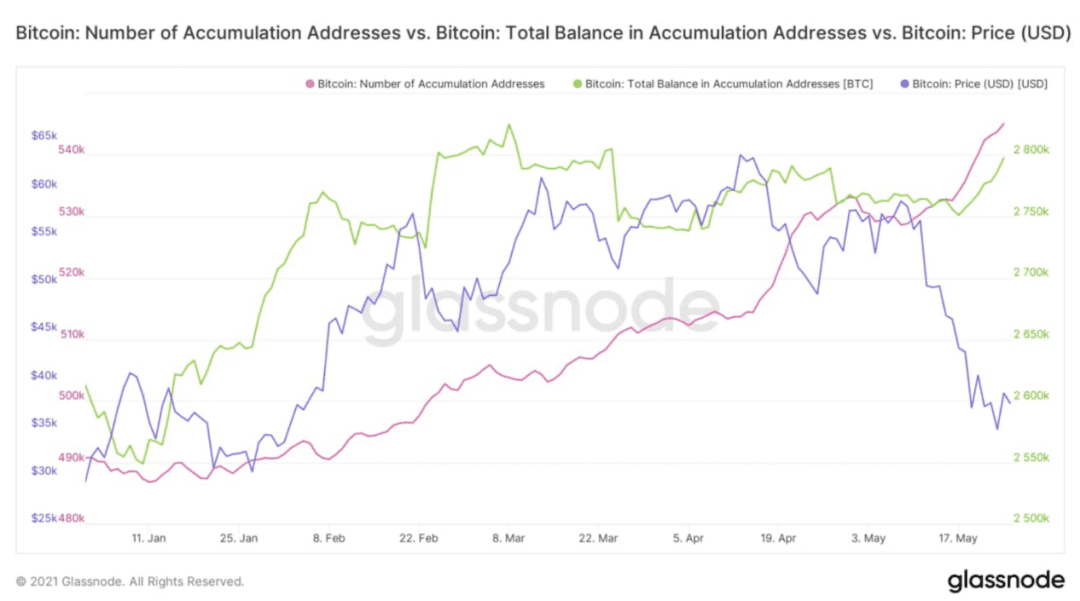The width and height of the screenshot is (1080, 601).
Task: Toggle the Total Balance in Accumulation Addresses [BTC] label
Action: point(729,84)
